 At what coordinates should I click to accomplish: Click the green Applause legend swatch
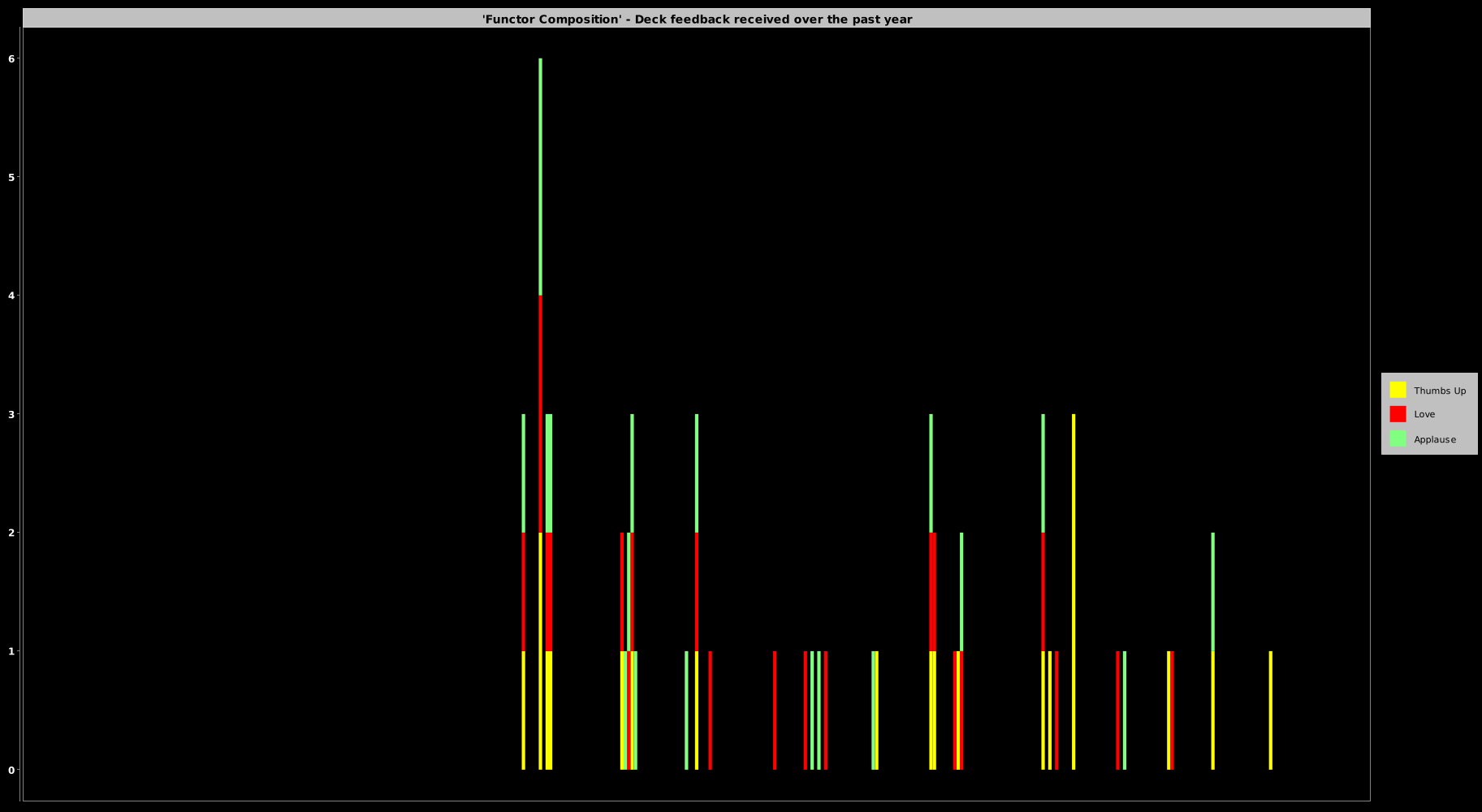pyautogui.click(x=1398, y=438)
